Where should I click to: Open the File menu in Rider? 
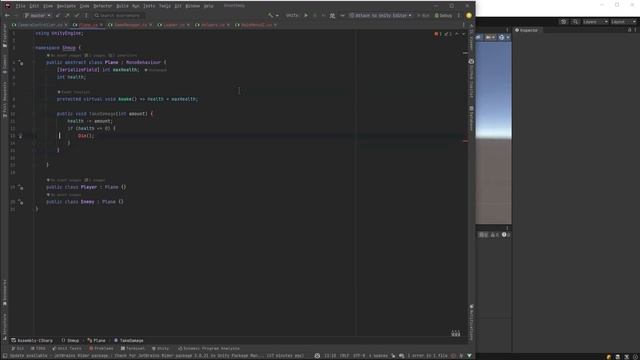[x=20, y=6]
